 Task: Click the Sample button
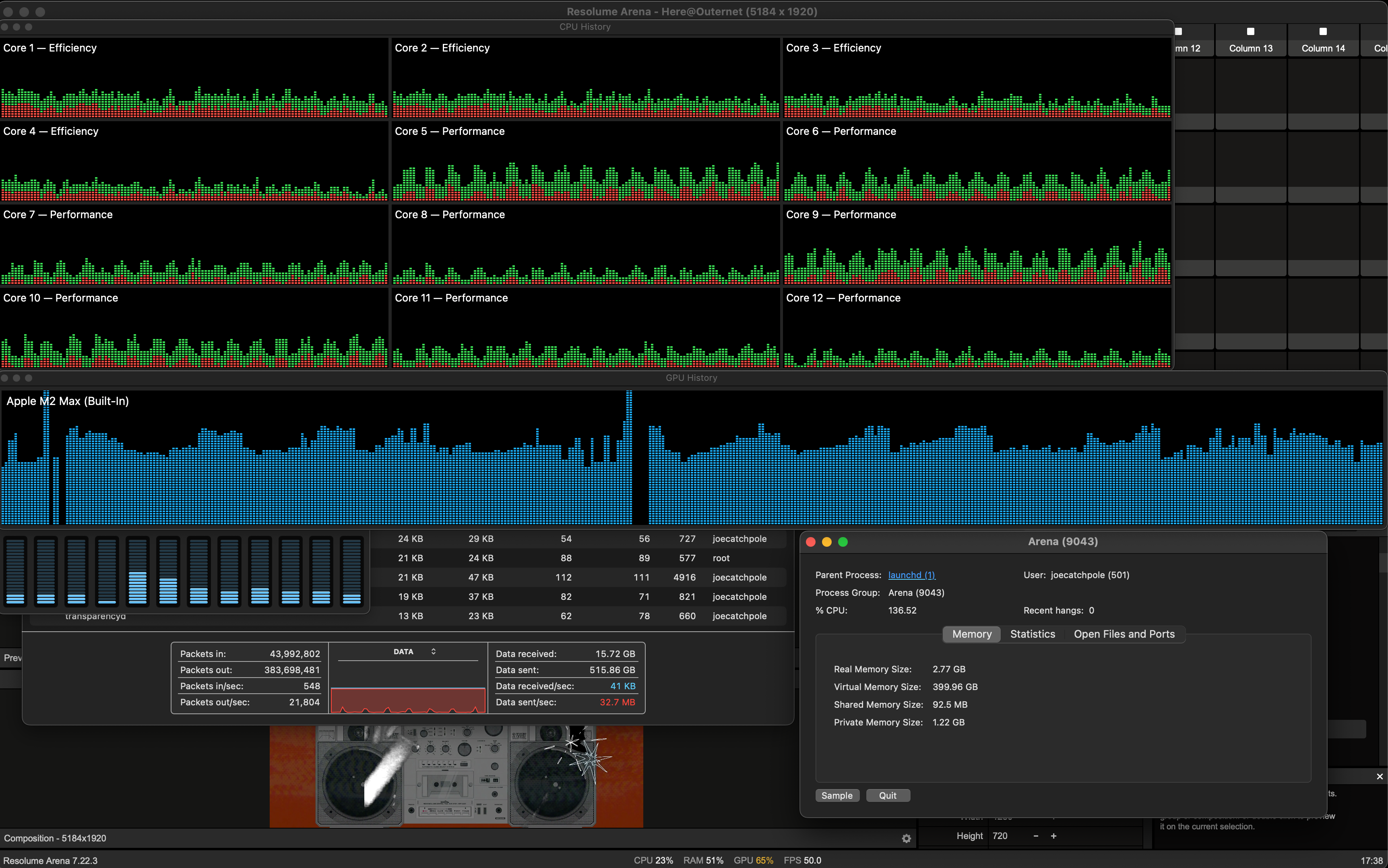pyautogui.click(x=837, y=796)
